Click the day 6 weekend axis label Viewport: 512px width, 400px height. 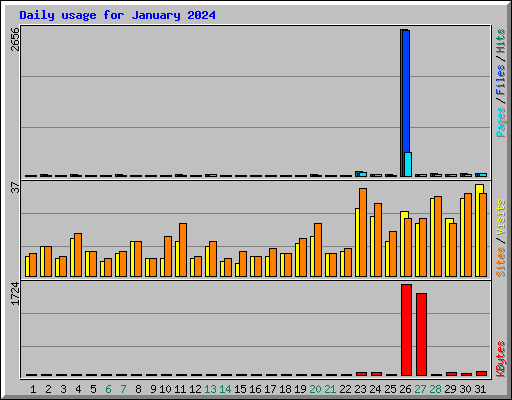(108, 389)
